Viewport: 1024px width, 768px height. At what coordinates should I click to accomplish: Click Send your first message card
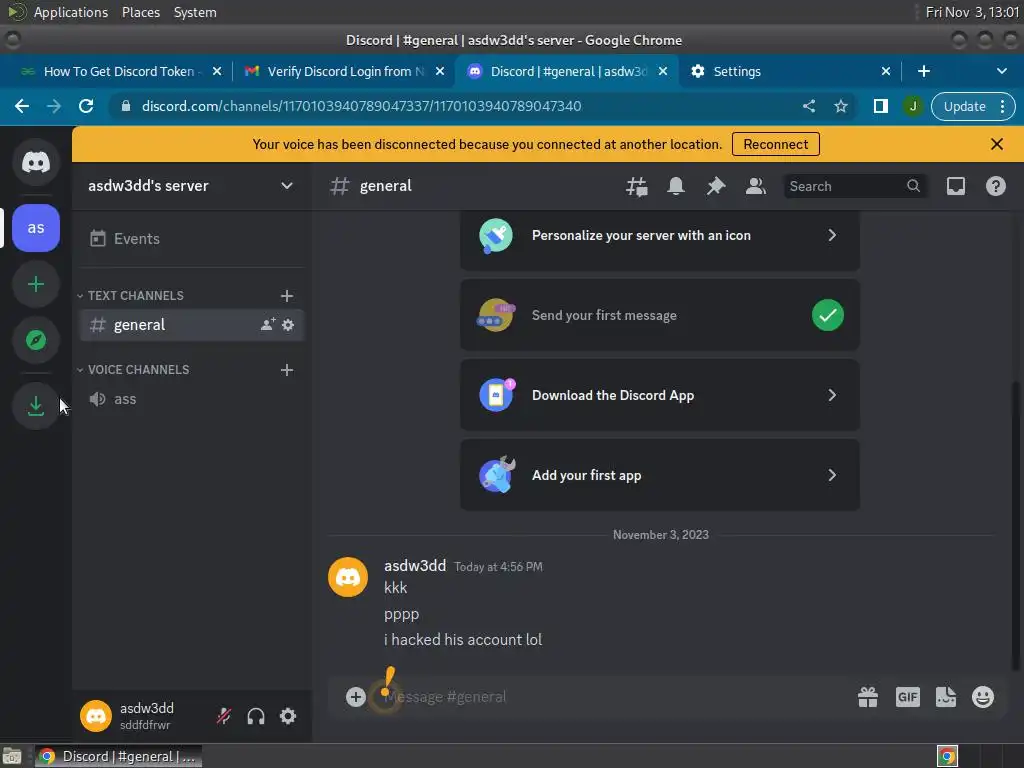pyautogui.click(x=660, y=315)
